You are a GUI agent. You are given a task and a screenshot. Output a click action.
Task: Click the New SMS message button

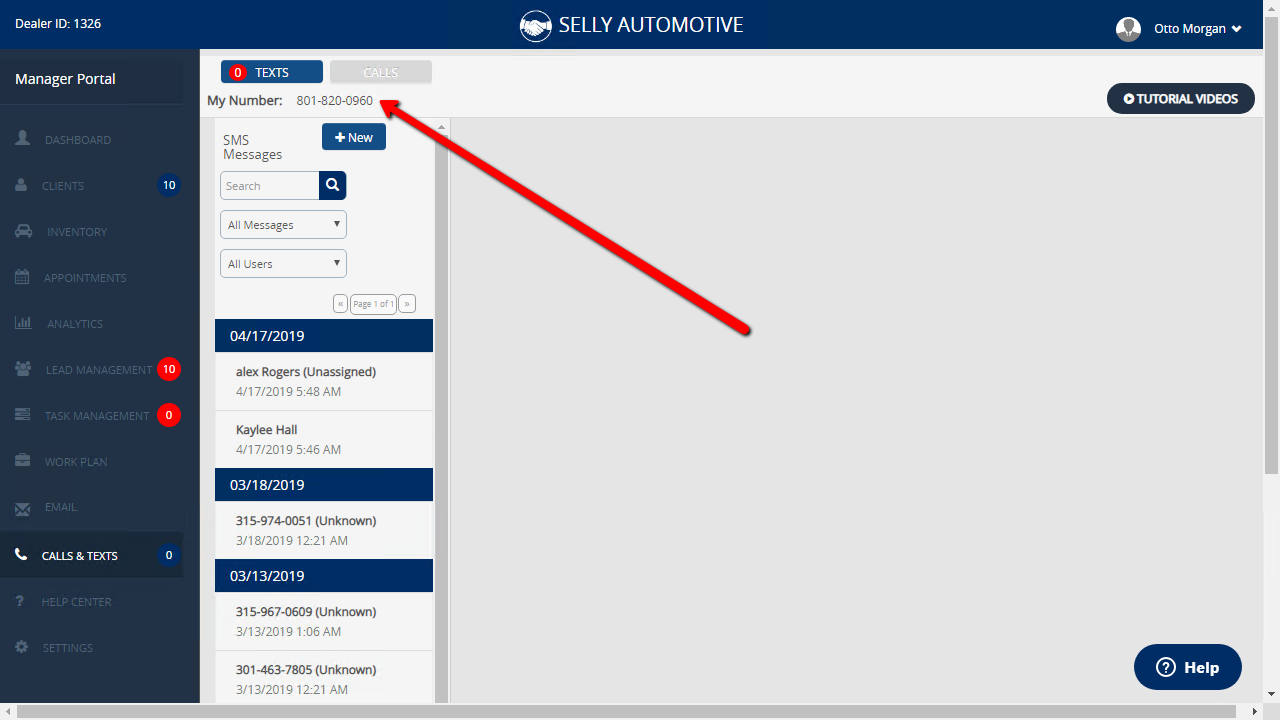point(353,136)
